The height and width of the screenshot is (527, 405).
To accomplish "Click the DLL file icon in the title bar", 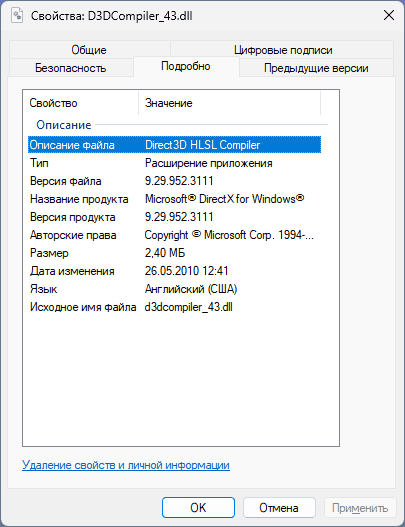I will [x=17, y=15].
